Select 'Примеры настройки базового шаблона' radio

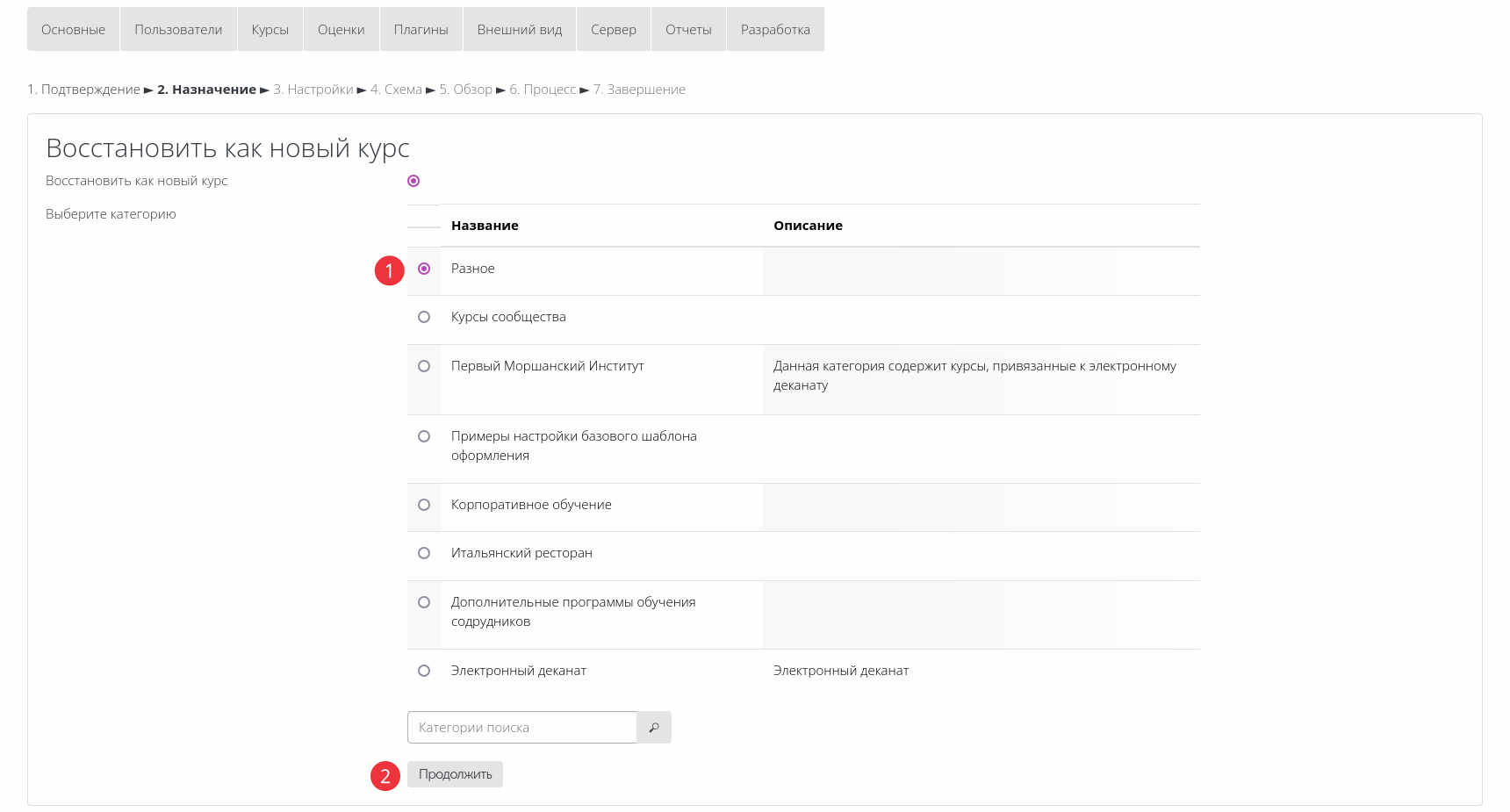(x=424, y=436)
